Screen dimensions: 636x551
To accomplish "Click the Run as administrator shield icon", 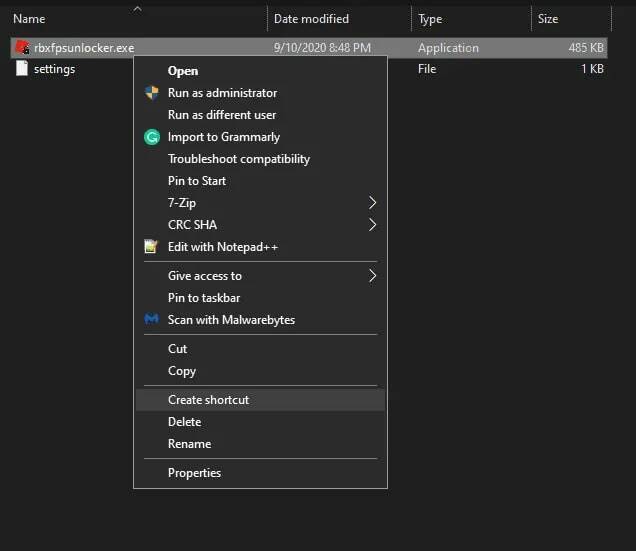I will pos(152,93).
